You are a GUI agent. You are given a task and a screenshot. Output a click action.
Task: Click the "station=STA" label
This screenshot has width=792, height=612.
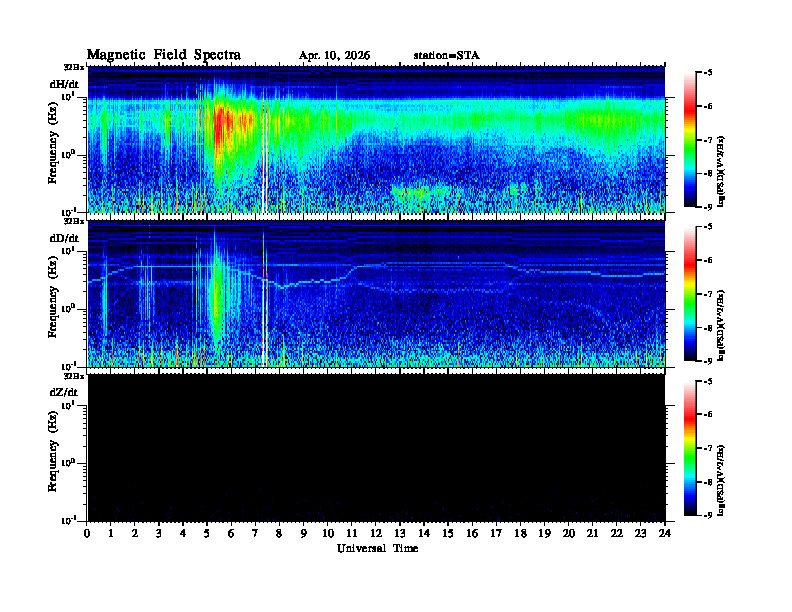[x=447, y=56]
